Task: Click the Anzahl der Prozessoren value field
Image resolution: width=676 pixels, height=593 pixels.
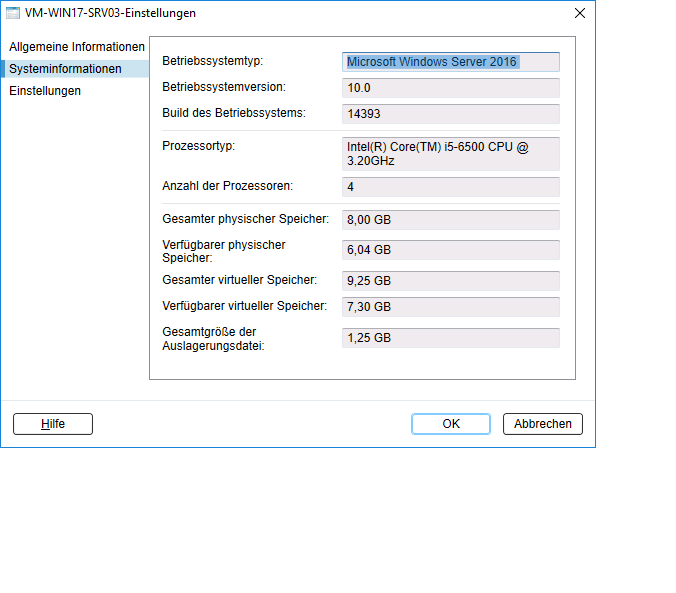Action: coord(450,187)
